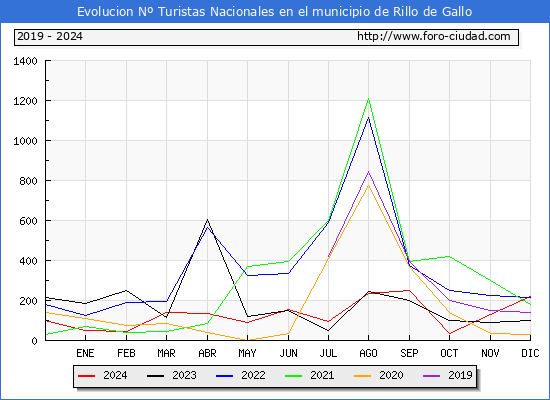Click the green 2021 line point at OCT
The image size is (550, 400).
[449, 256]
